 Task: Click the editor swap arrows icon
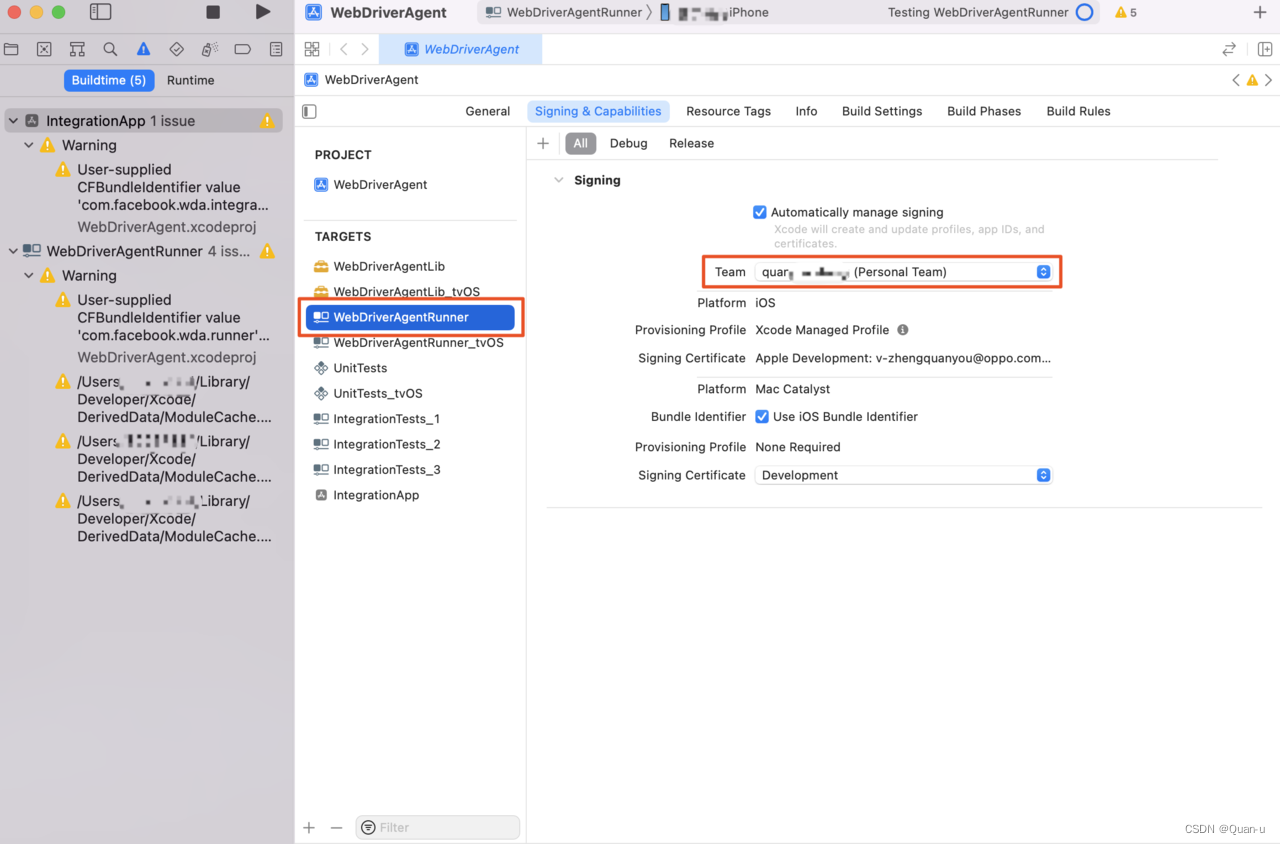tap(1229, 49)
